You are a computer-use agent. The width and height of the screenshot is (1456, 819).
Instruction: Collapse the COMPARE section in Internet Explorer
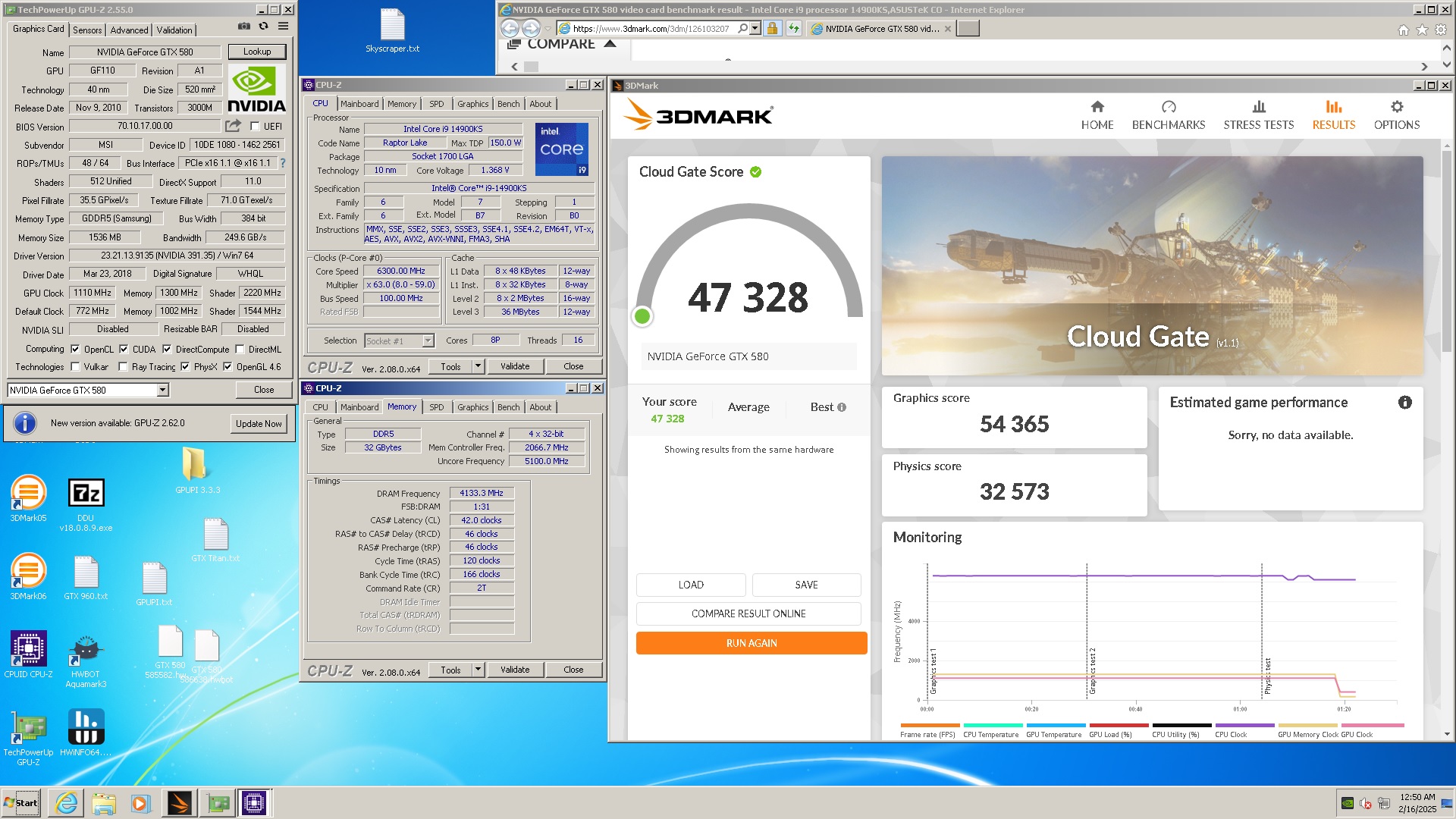click(610, 44)
